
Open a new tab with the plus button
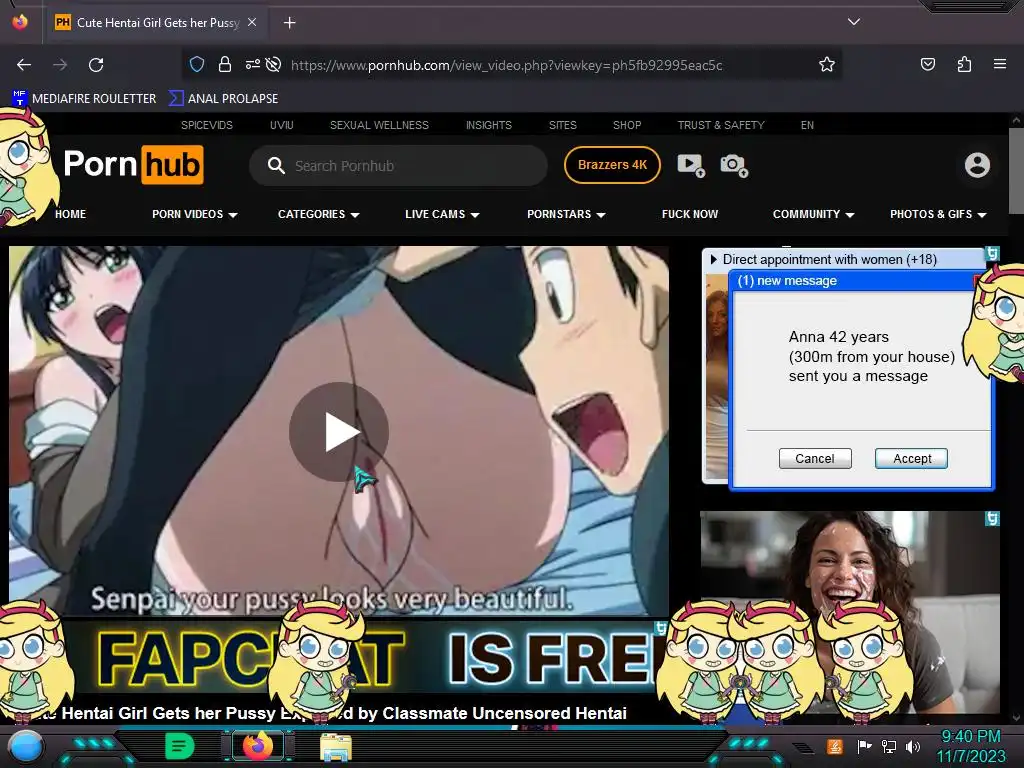pos(289,23)
